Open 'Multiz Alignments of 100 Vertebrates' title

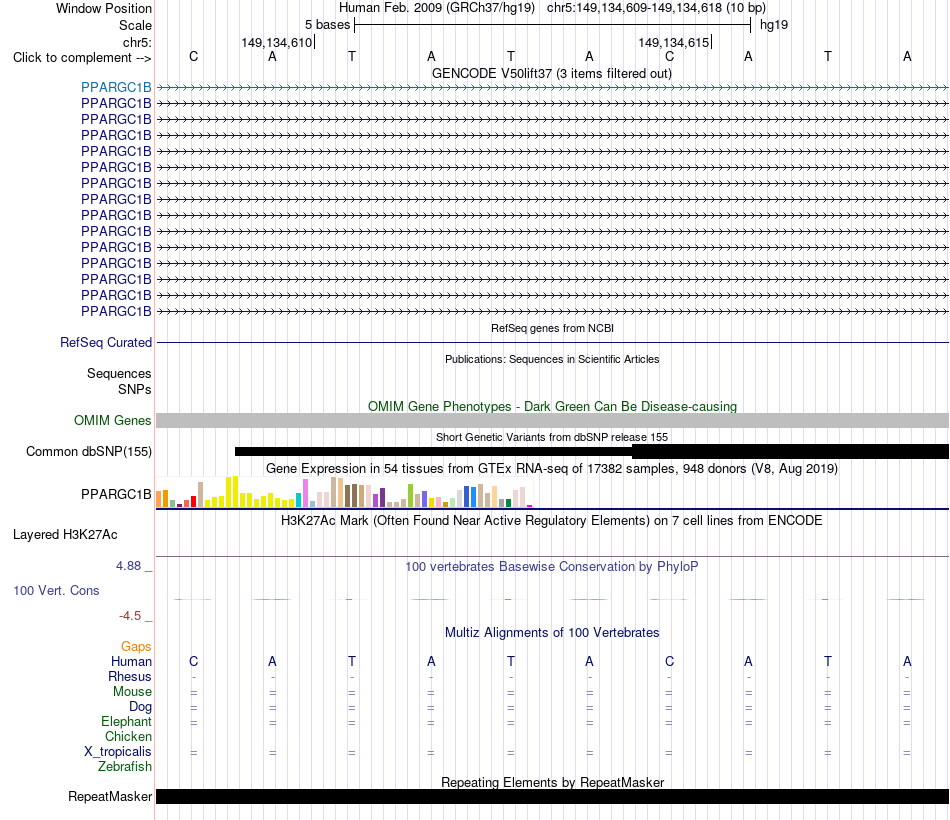552,633
